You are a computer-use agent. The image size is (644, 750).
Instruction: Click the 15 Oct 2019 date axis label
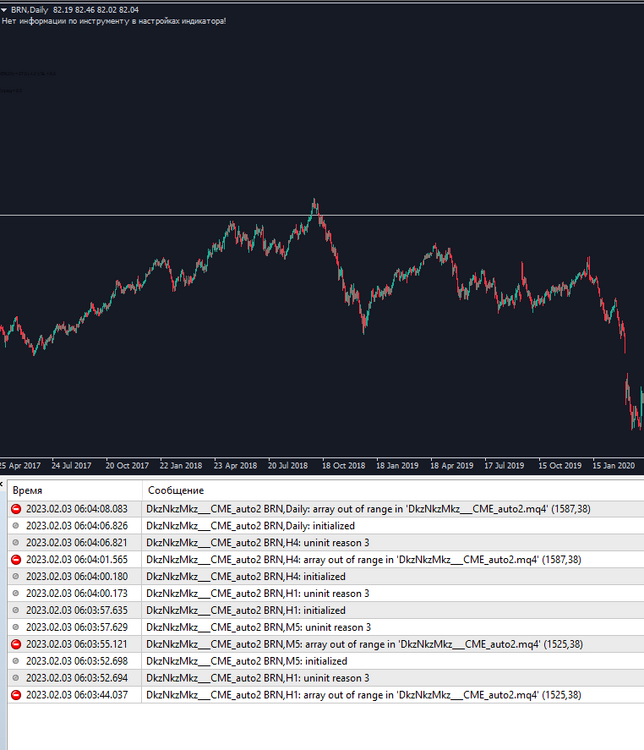point(560,465)
